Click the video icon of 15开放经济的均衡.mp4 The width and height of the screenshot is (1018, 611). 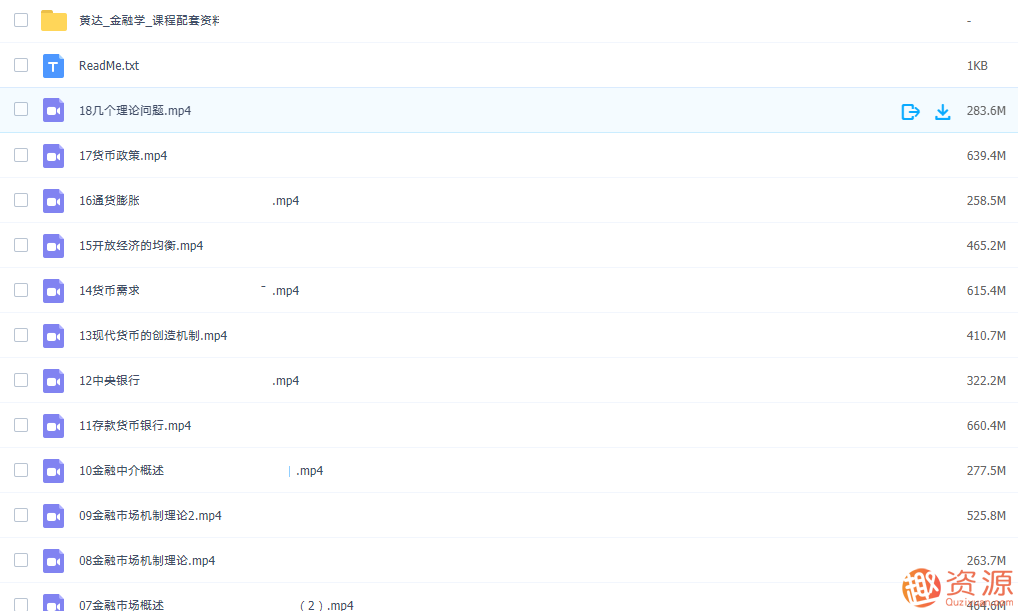(x=53, y=245)
